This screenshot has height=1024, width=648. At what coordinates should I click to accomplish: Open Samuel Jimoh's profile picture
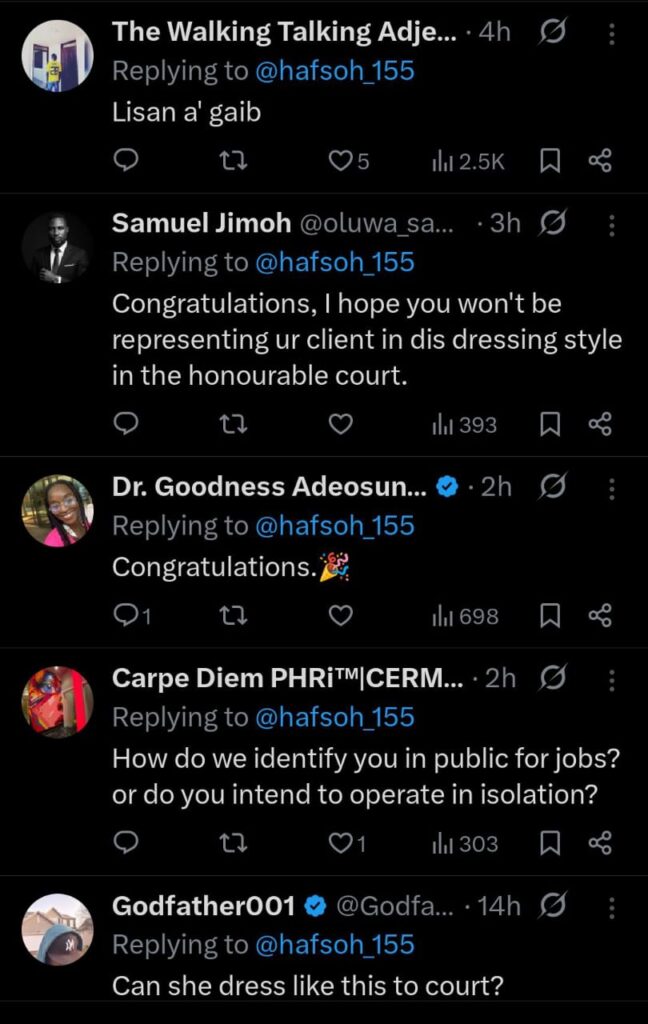click(57, 248)
